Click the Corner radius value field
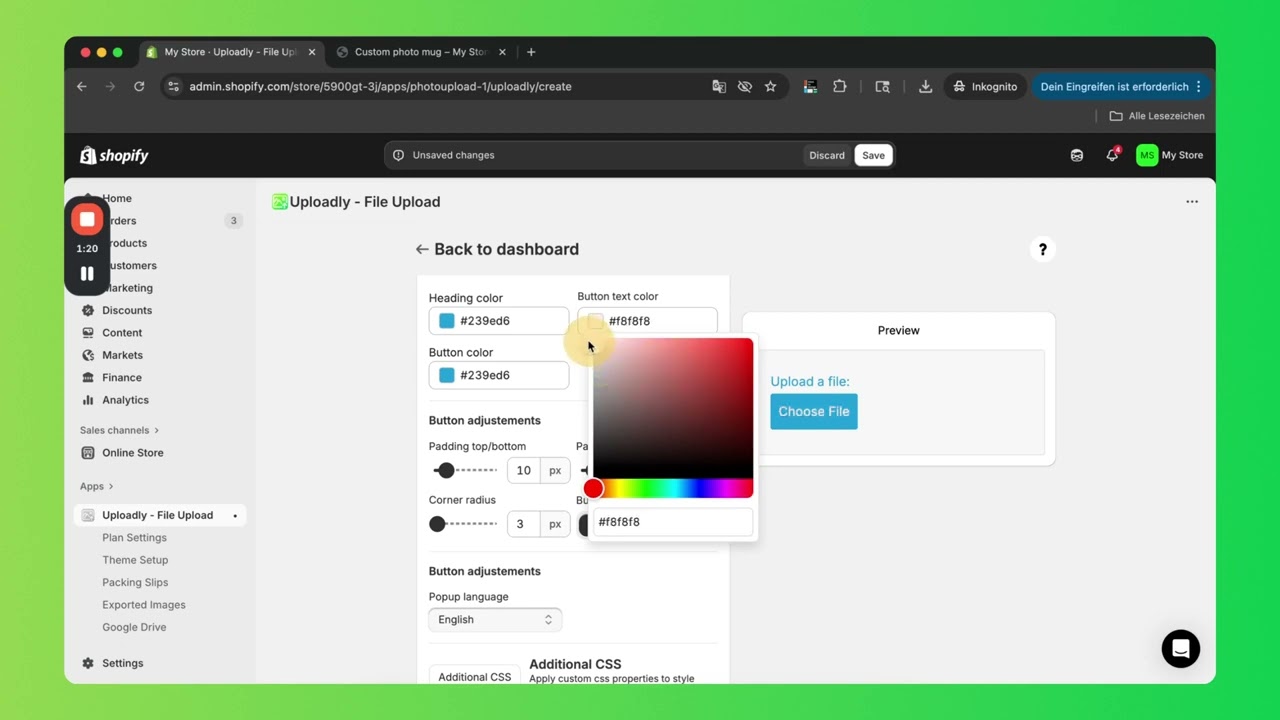This screenshot has width=1280, height=720. [524, 524]
